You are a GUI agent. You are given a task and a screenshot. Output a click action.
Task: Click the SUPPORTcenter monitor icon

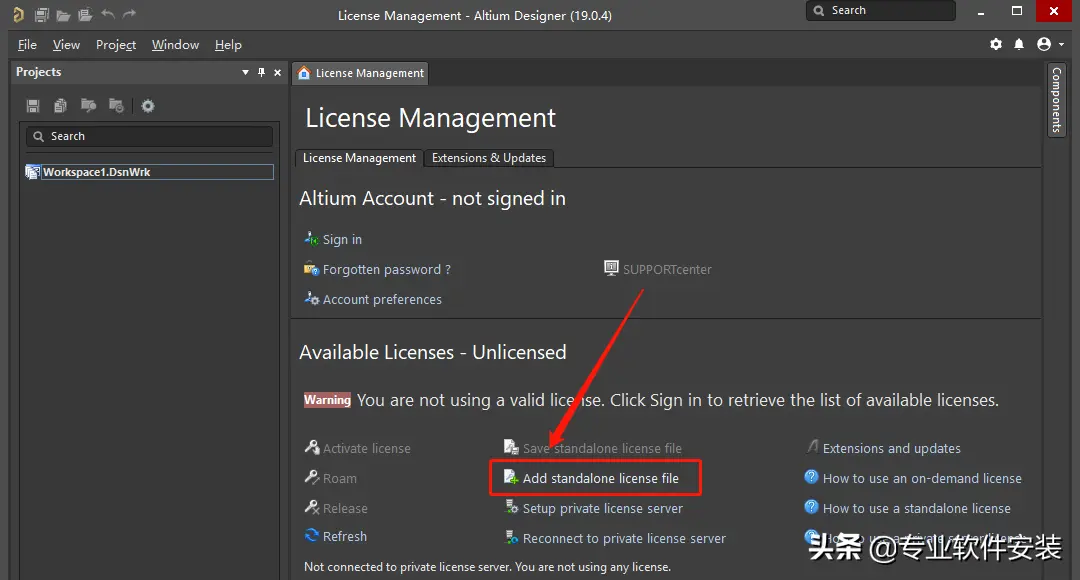[x=611, y=268]
